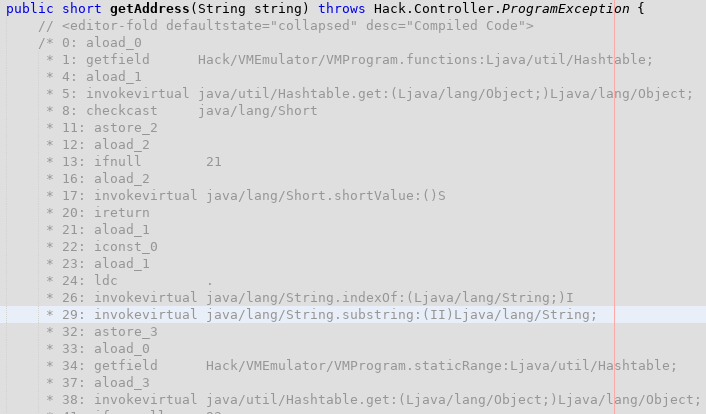Click the String.indexOf invokevirtual line
The width and height of the screenshot is (706, 414).
[310, 298]
